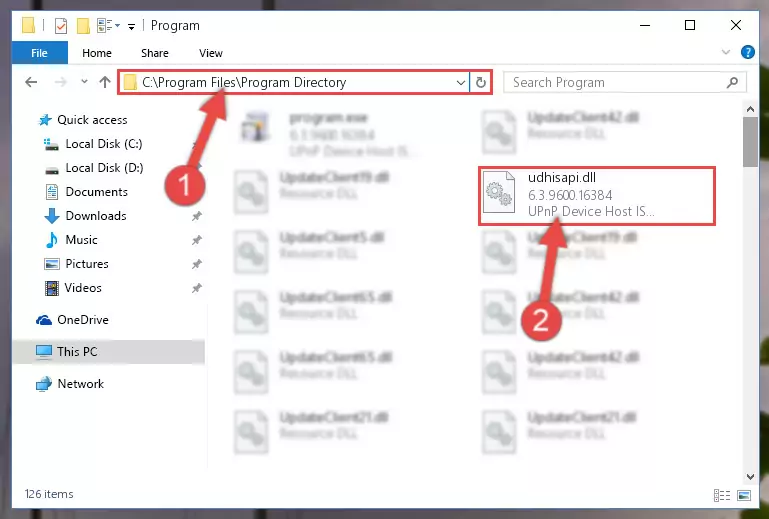Expand the address bar history dropdown
The width and height of the screenshot is (769, 519).
tap(461, 82)
